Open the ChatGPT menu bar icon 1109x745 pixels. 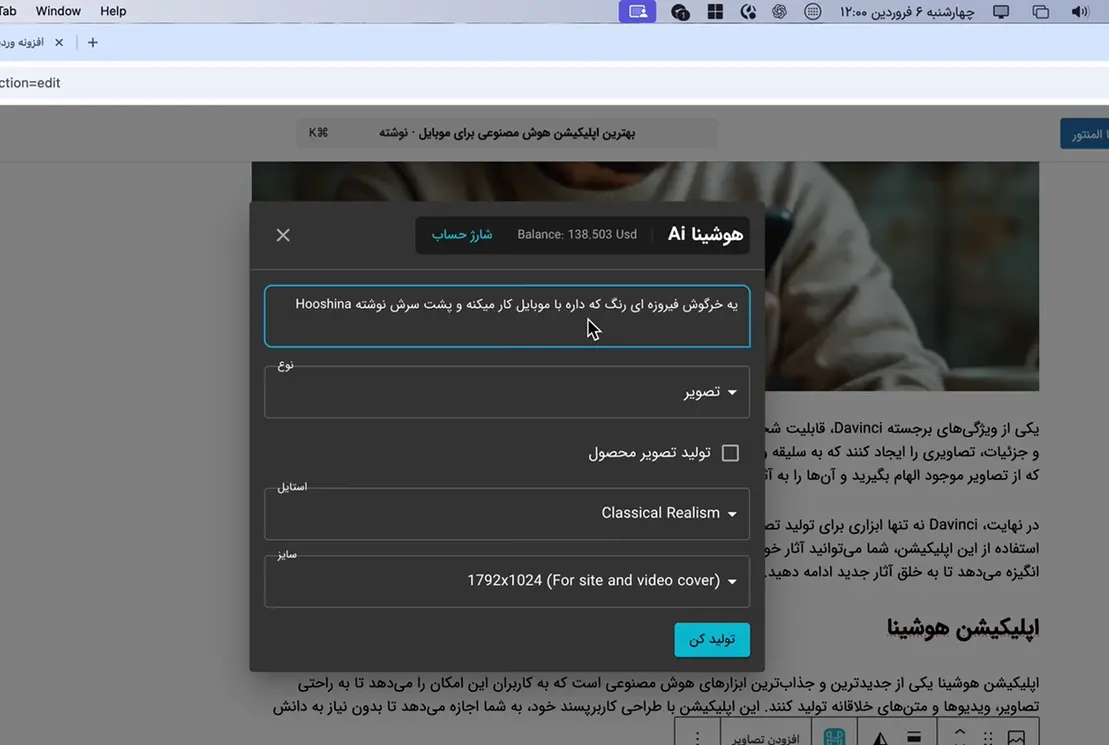click(779, 11)
